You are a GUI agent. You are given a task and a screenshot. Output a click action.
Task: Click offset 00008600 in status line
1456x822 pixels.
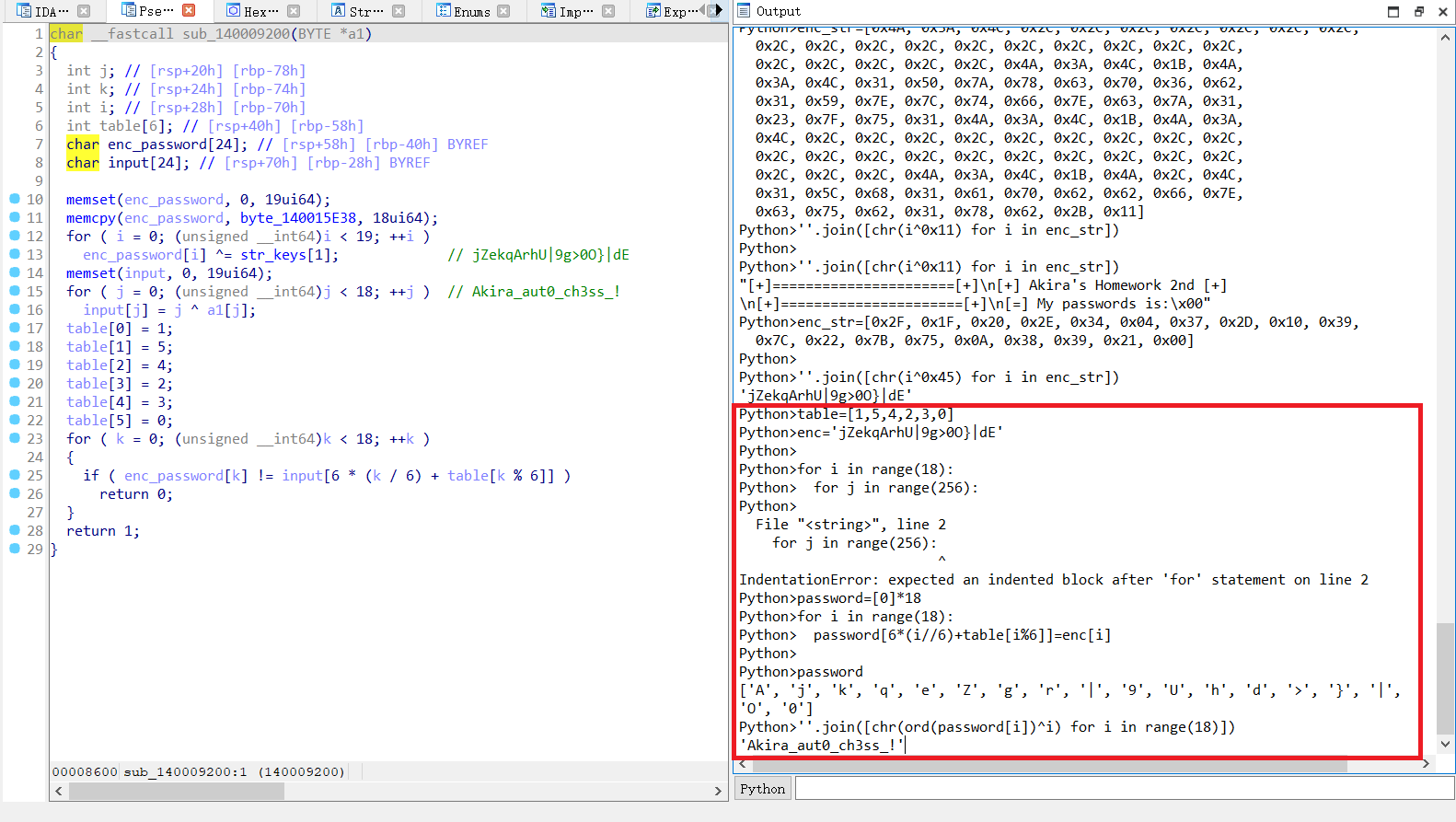(x=85, y=771)
